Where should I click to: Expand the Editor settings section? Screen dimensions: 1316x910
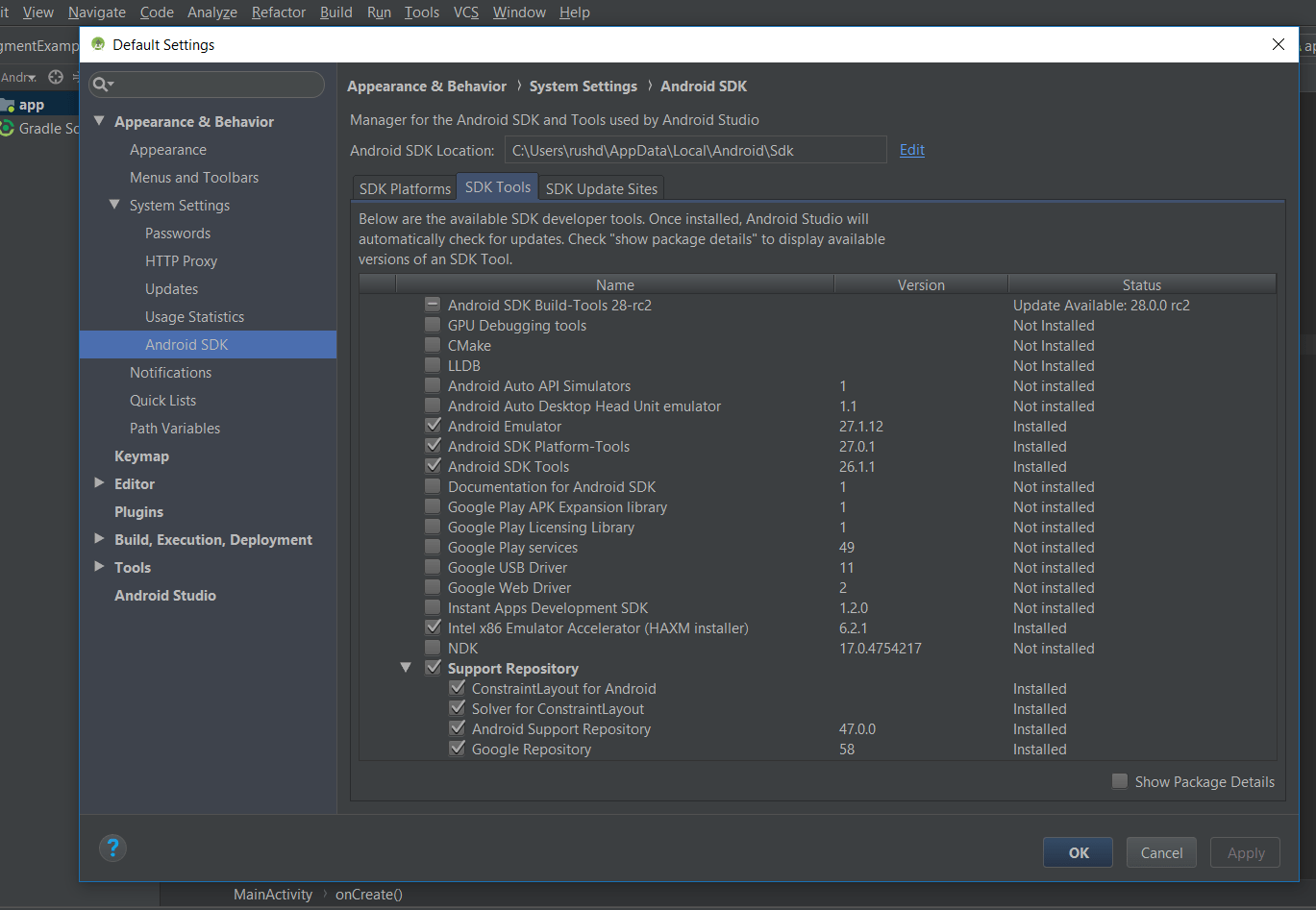(x=99, y=483)
